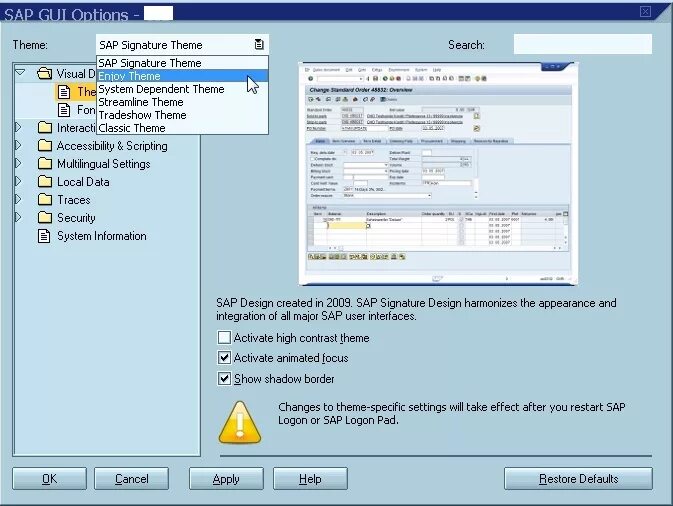
Task: Close the SAP GUI Options dialog
Action: pos(645,11)
